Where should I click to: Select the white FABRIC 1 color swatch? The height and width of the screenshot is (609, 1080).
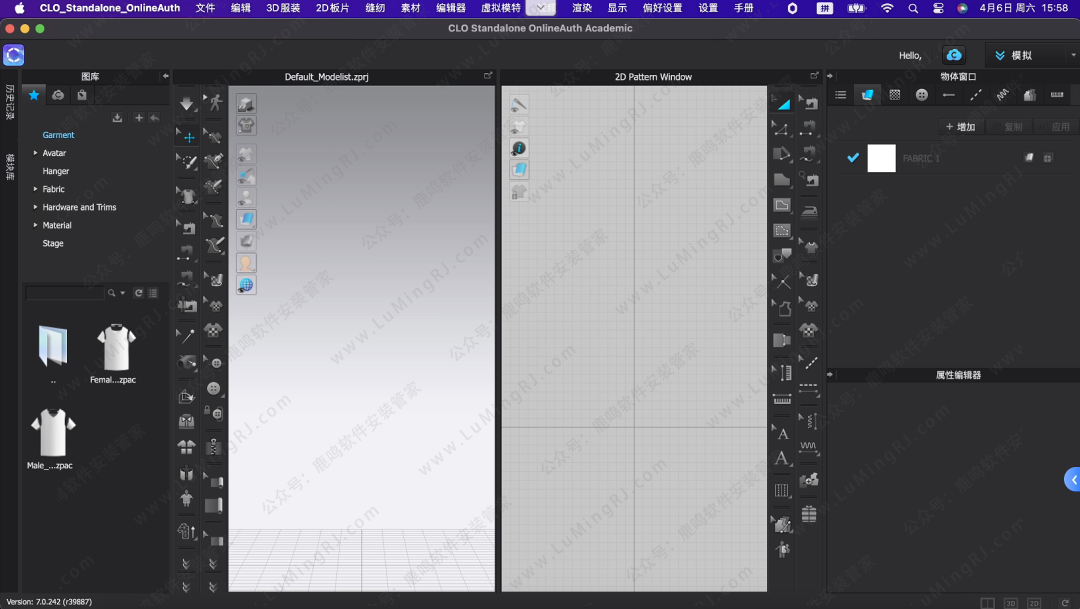881,158
